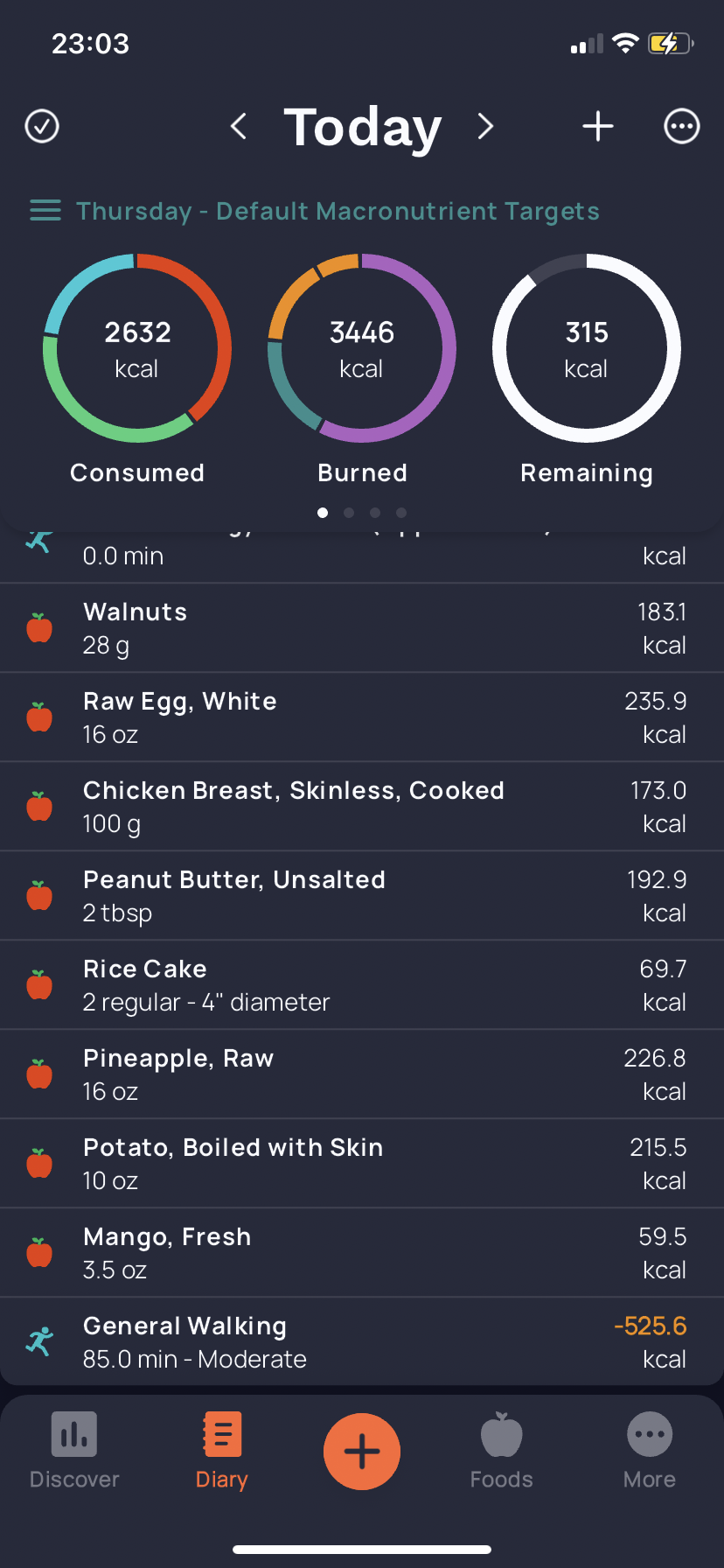
Task: Open Peanut Butter, Unsalted entry
Action: [x=362, y=896]
